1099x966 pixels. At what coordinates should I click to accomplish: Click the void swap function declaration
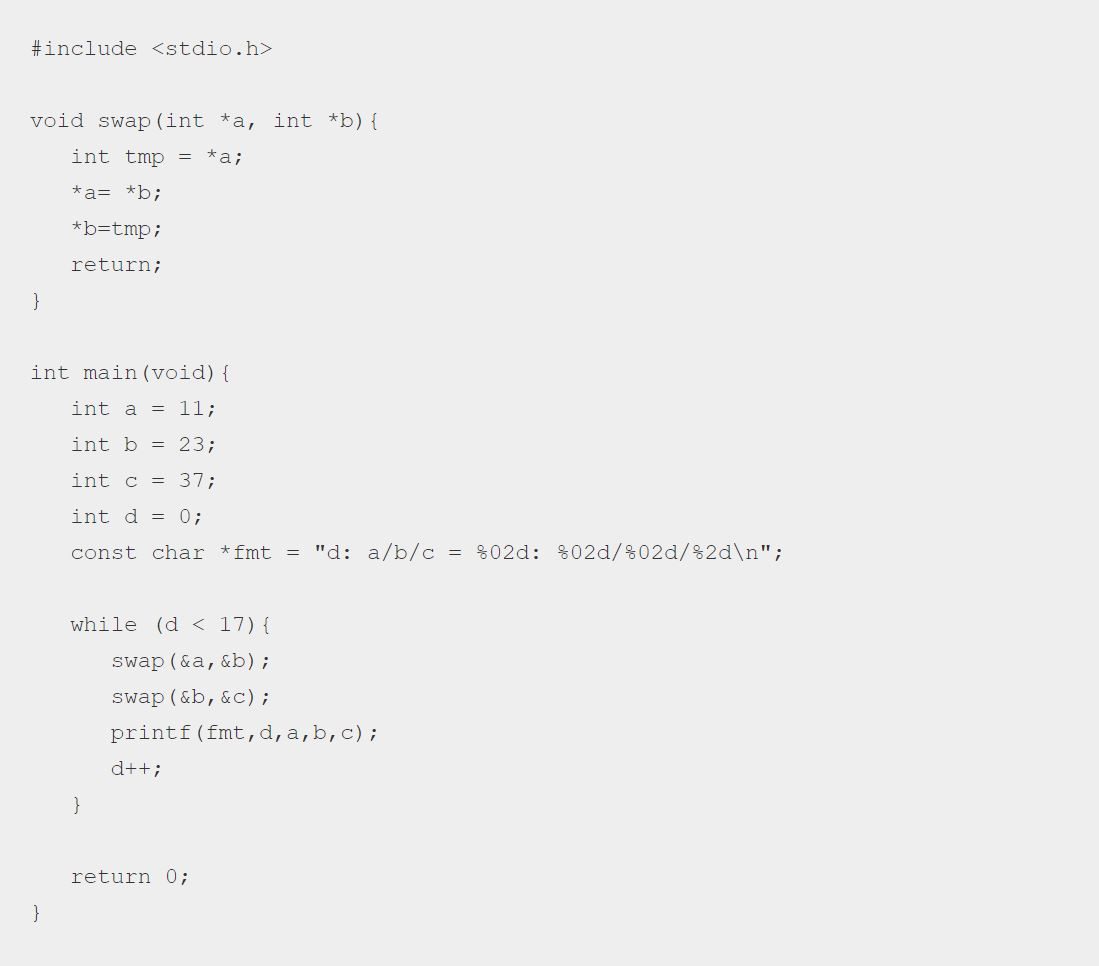(205, 121)
